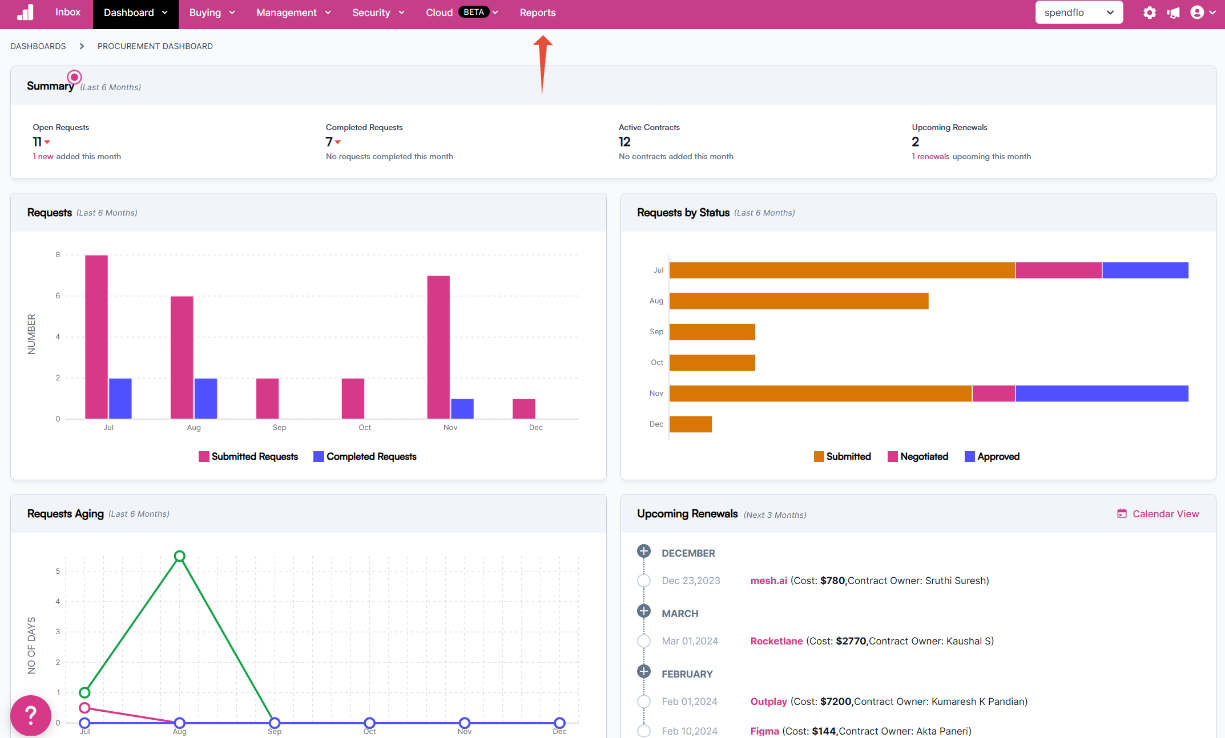Click the calendar icon beside Calendar View
Image resolution: width=1225 pixels, height=738 pixels.
(1122, 514)
